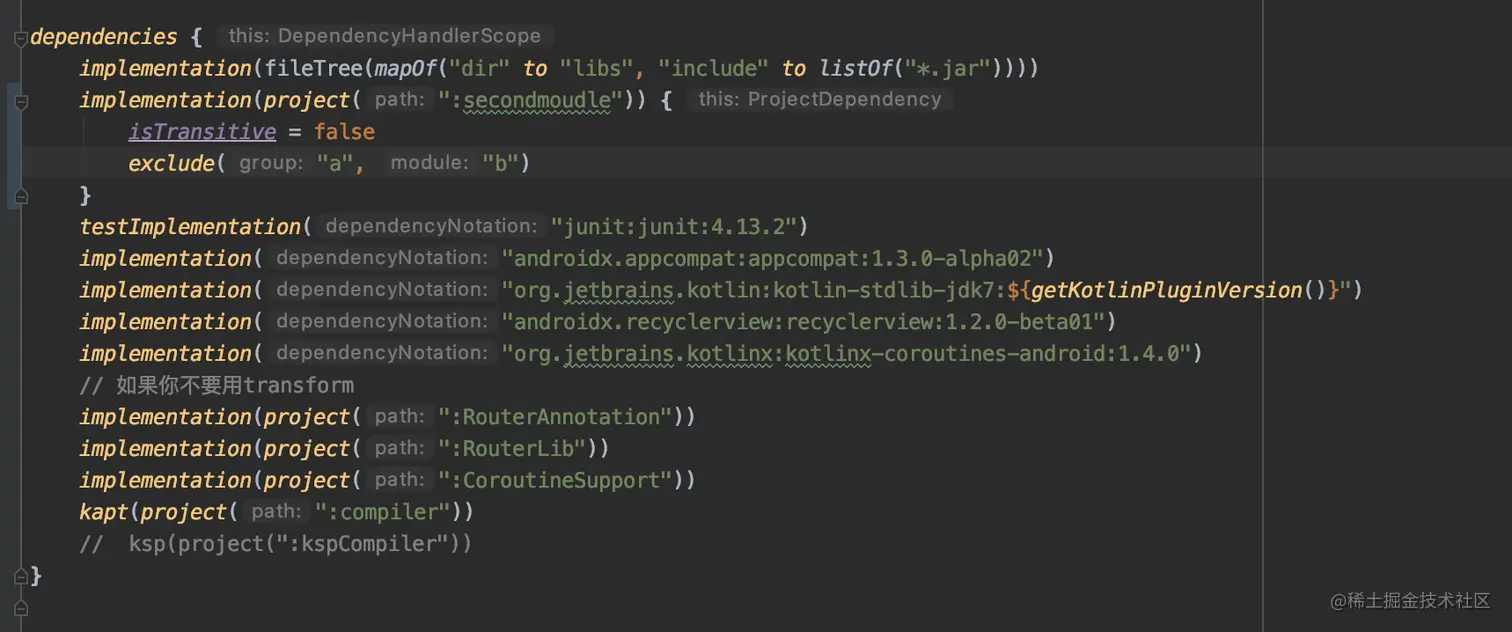Click implementation on the RouterAnnotation line

165,417
